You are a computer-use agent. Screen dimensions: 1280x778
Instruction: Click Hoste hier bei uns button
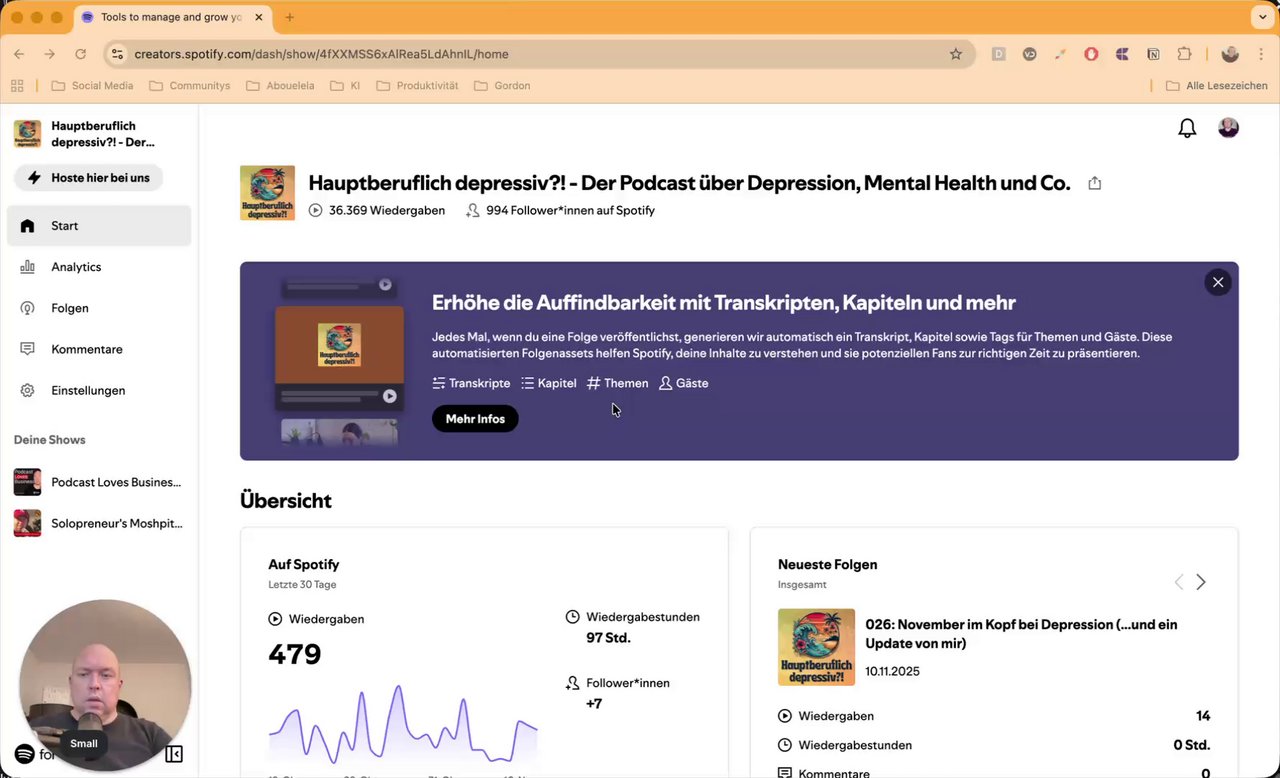tap(89, 178)
